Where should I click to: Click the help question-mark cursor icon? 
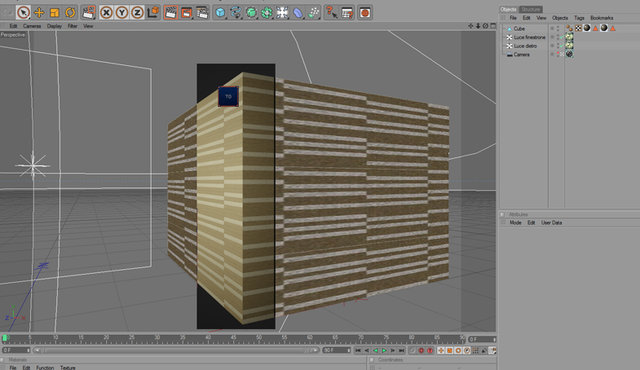(331, 13)
